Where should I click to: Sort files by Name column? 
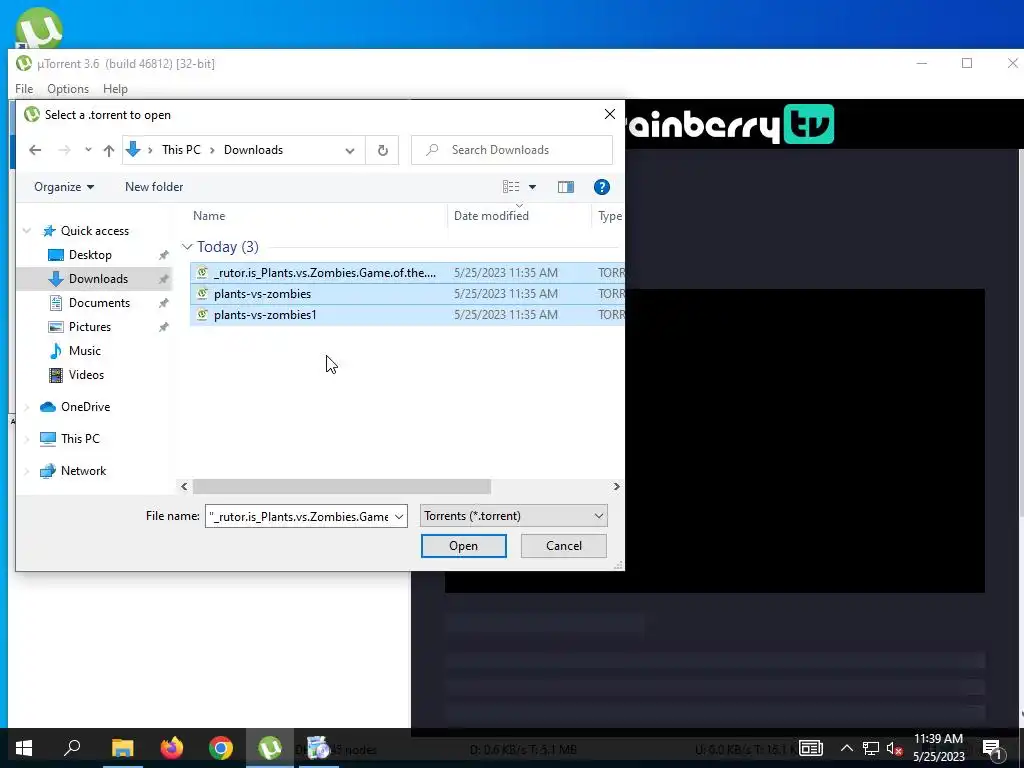click(209, 216)
